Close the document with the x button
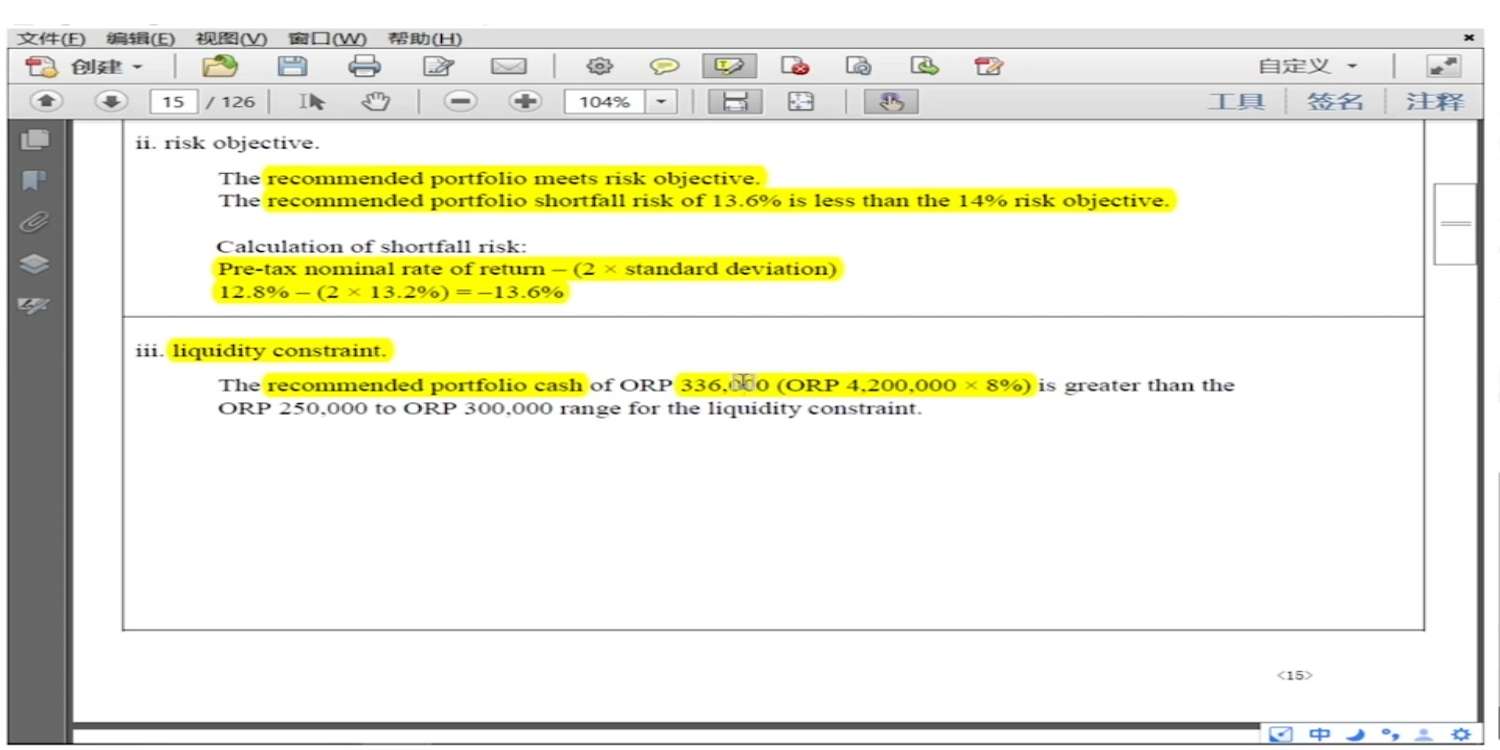This screenshot has width=1500, height=750. 1468,38
